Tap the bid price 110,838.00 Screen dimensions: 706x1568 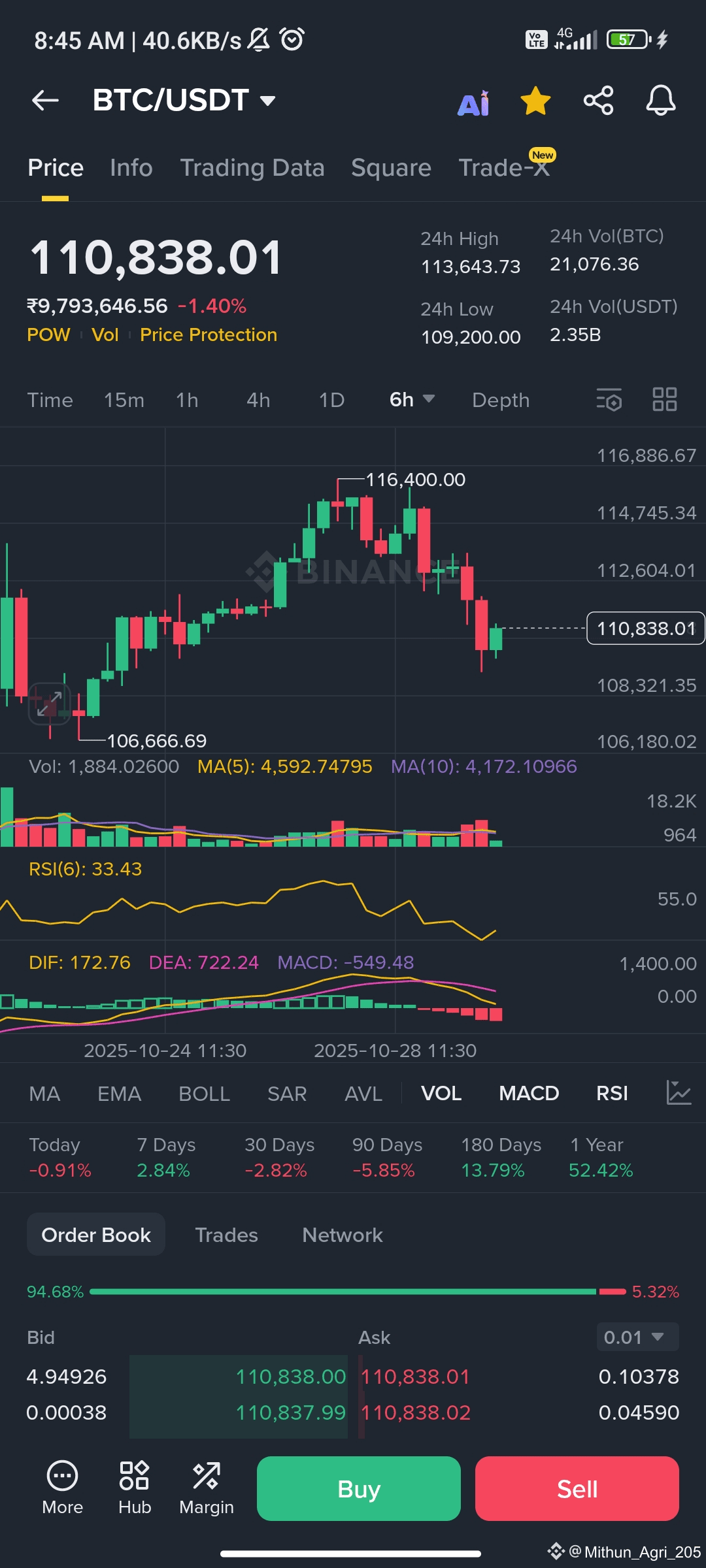[x=290, y=1377]
